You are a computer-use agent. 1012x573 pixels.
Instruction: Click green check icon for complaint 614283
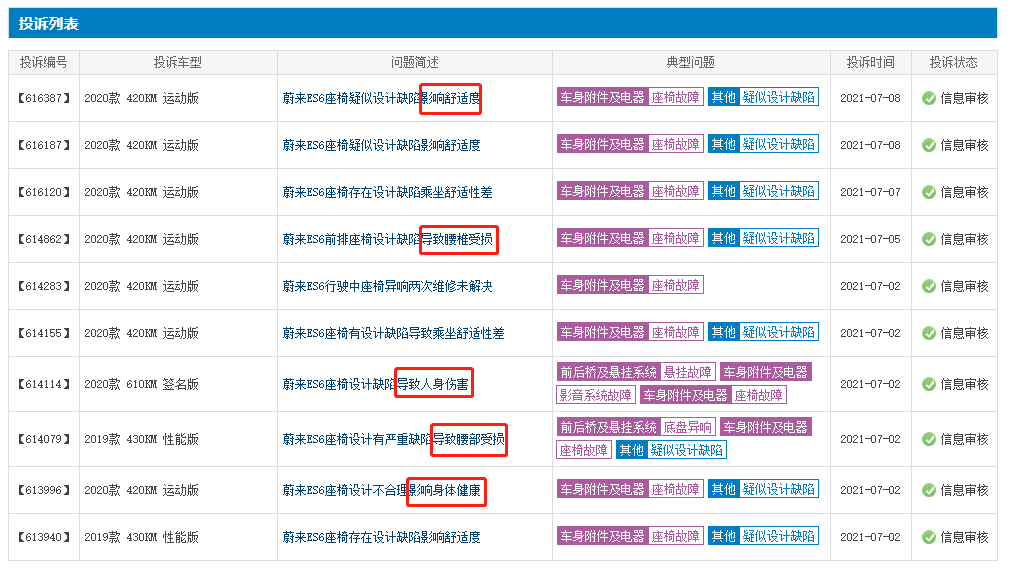point(929,286)
